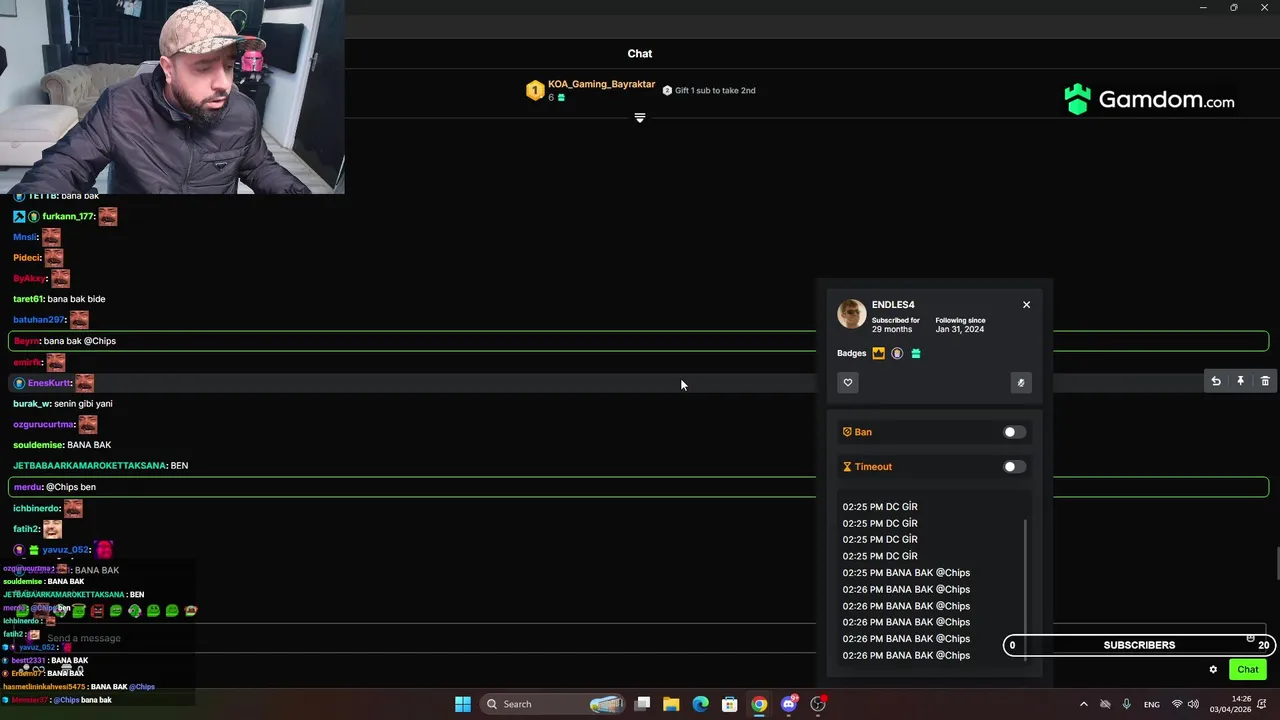Click ichbinerdo username
Viewport: 1280px width, 720px height.
tap(37, 509)
